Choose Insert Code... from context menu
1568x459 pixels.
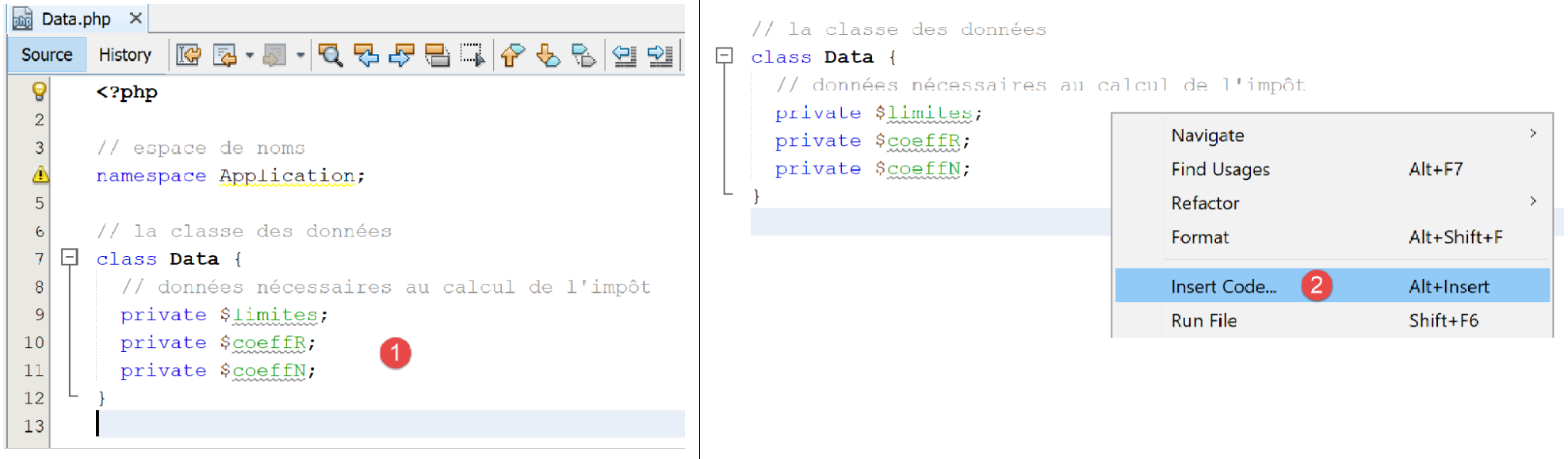pyautogui.click(x=1223, y=286)
